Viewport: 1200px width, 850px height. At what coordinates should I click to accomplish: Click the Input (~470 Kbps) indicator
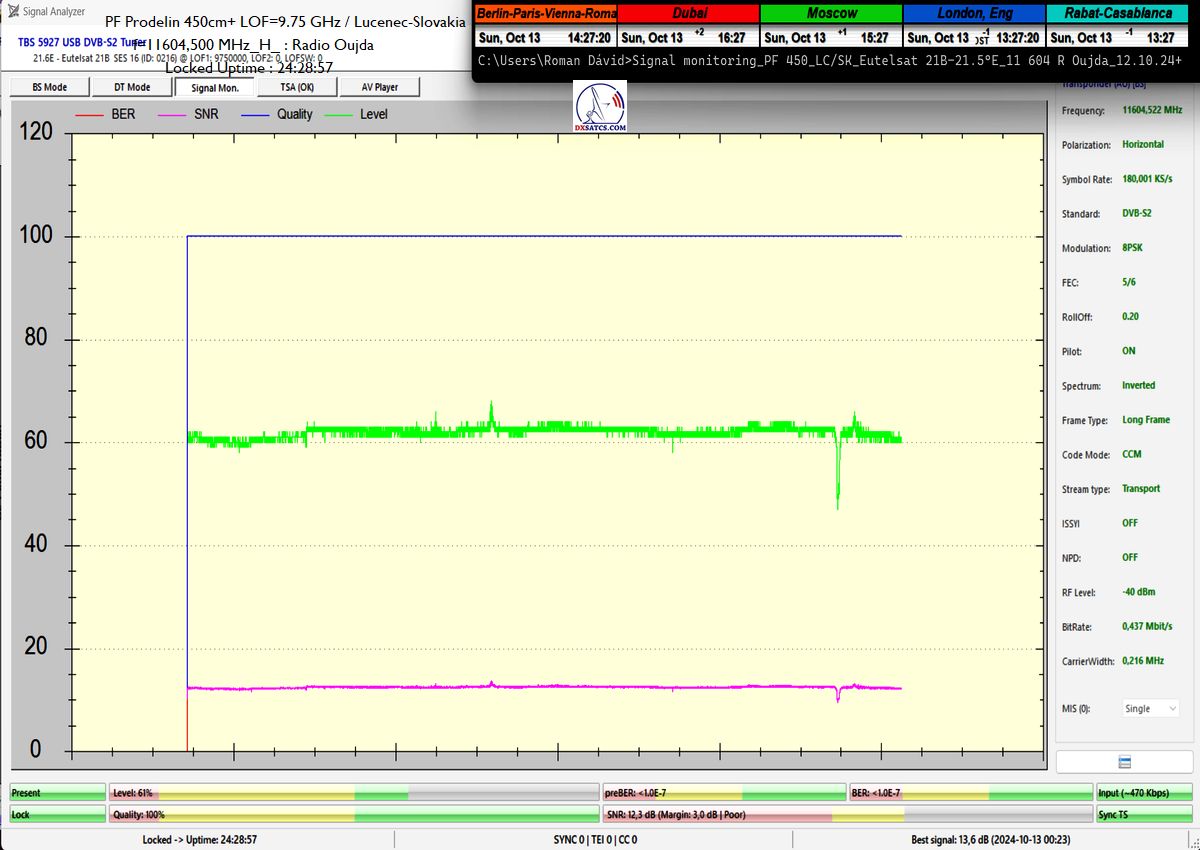pos(1145,793)
